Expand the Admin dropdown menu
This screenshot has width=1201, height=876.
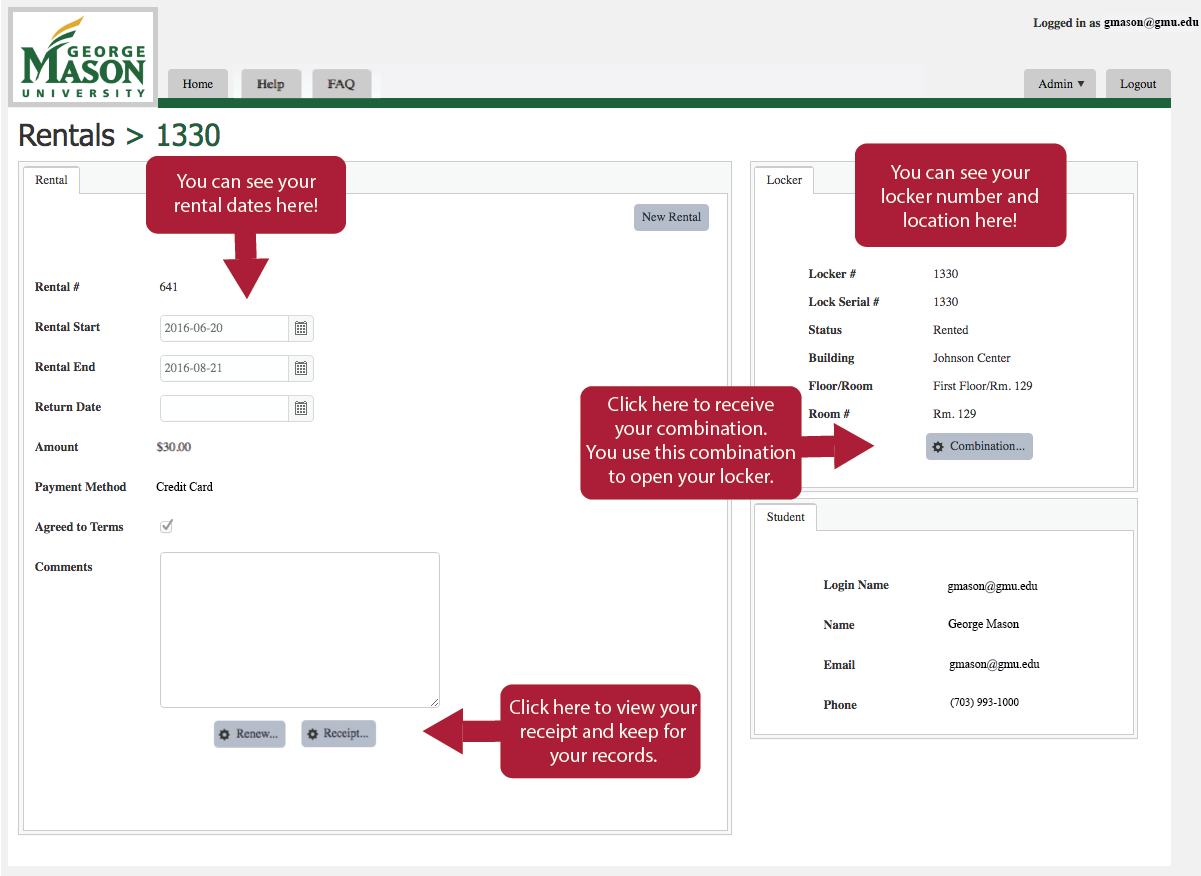pos(1060,84)
